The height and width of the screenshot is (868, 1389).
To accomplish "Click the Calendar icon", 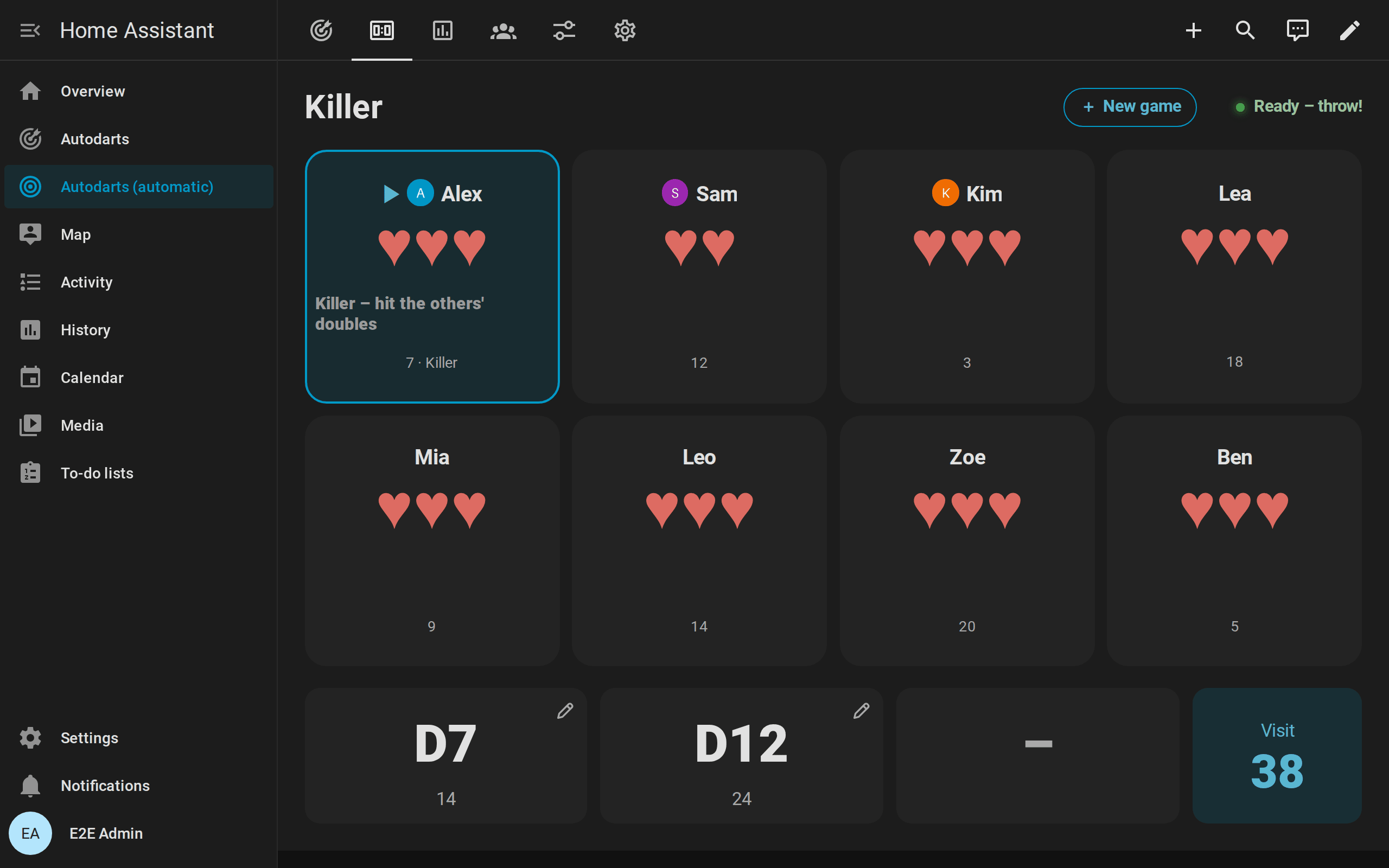I will click(x=30, y=377).
